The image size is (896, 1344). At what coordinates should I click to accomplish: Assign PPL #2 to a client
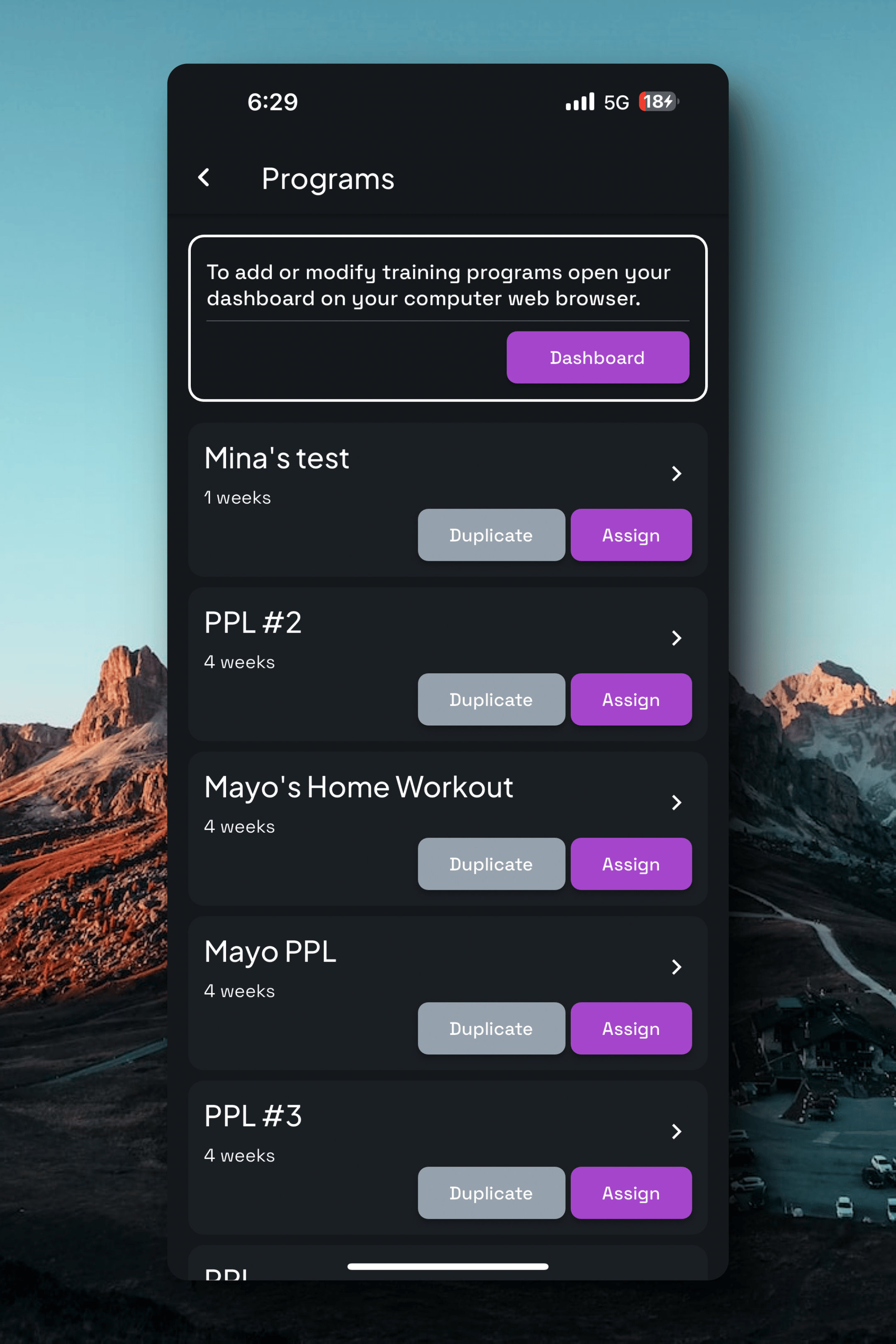coord(631,699)
